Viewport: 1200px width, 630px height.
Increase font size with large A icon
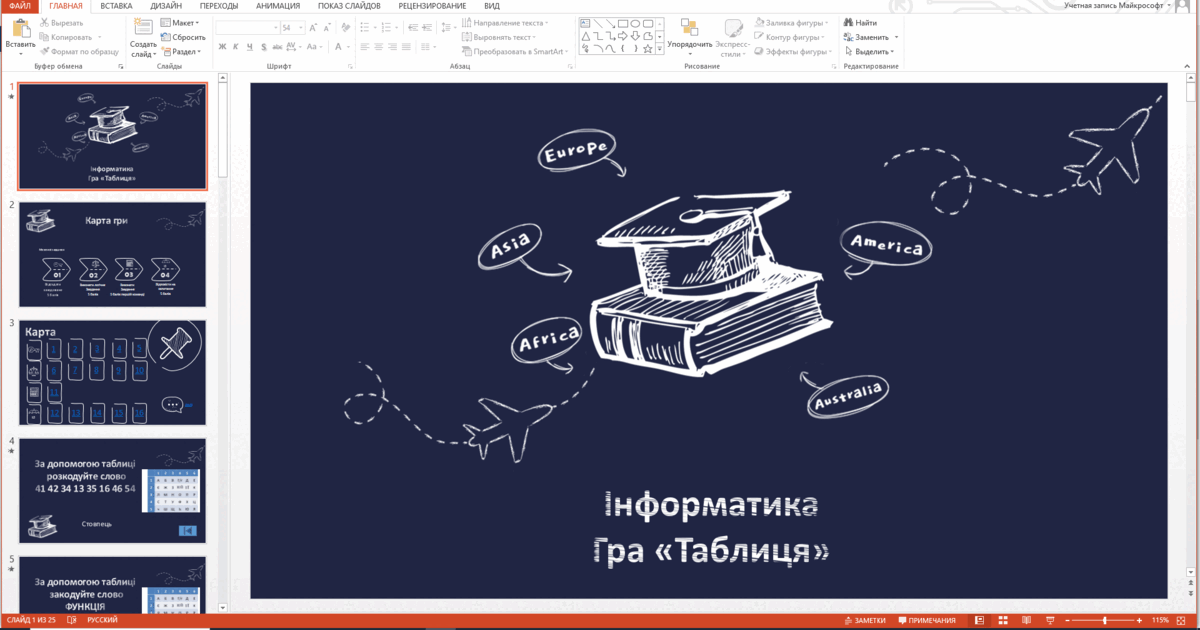[x=313, y=28]
